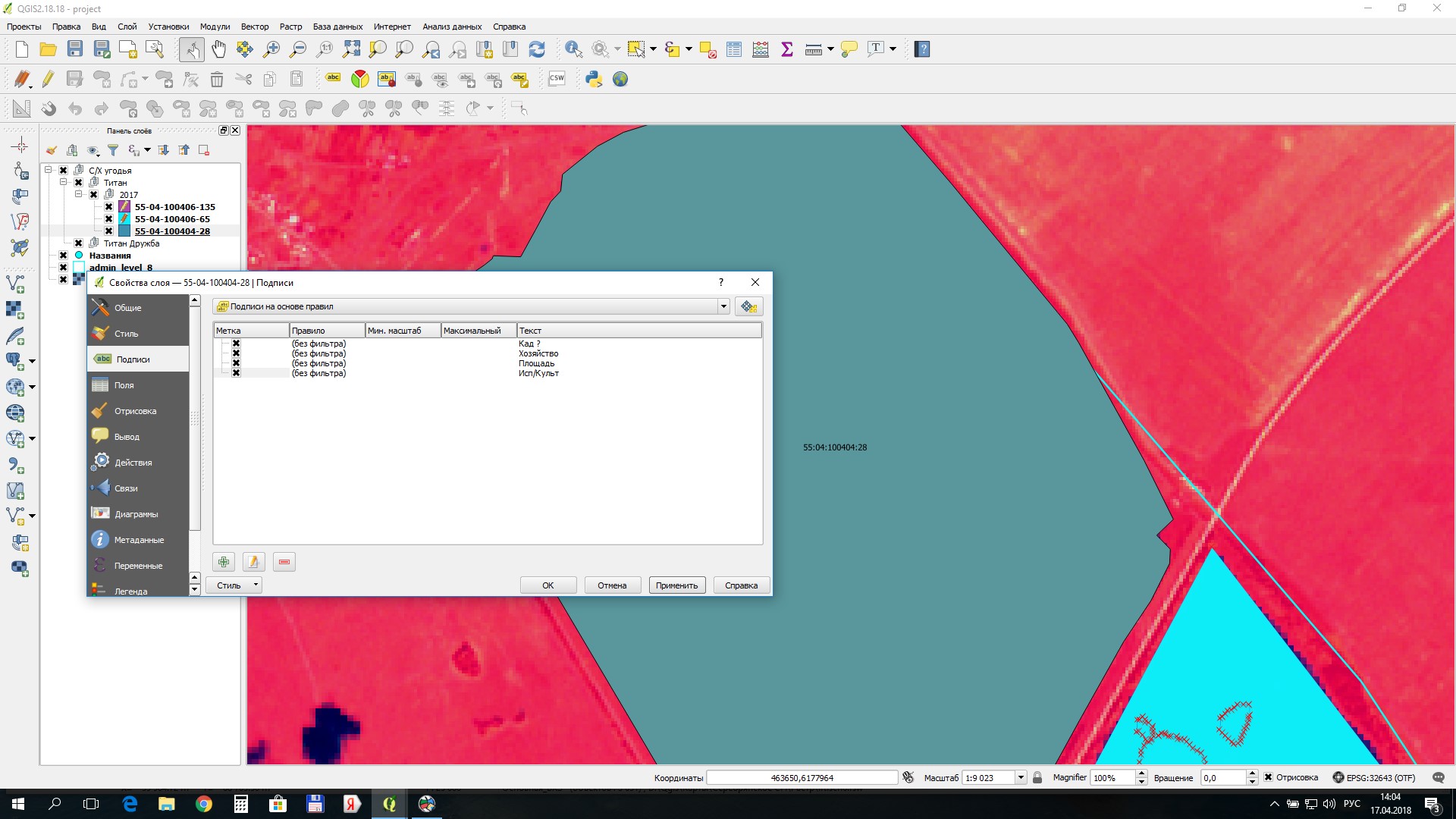Toggle visibility of Титан Дружба layer
The width and height of the screenshot is (1456, 819).
click(x=78, y=243)
